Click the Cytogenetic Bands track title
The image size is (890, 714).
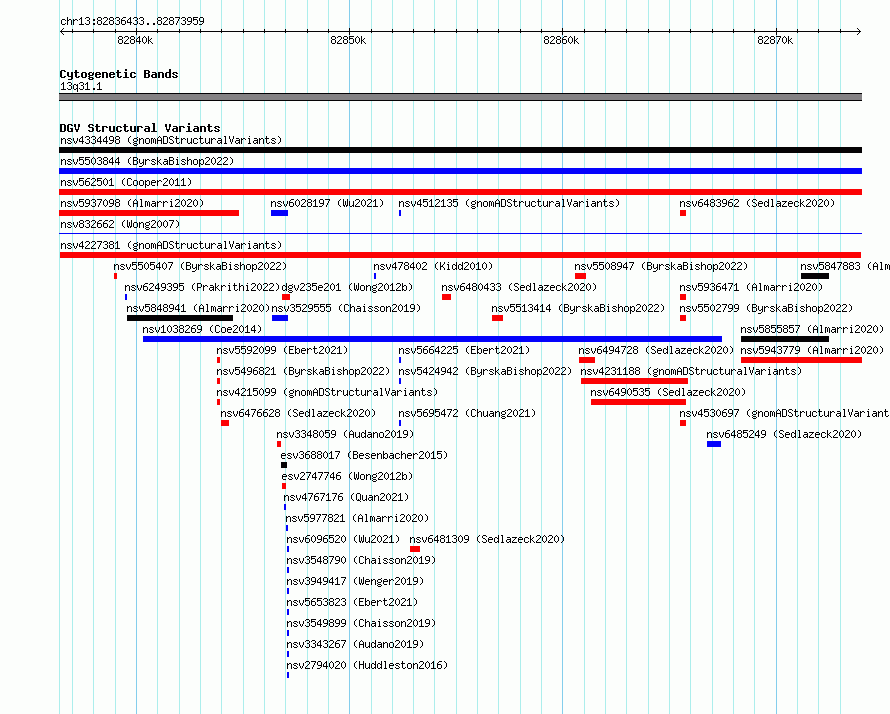pyautogui.click(x=119, y=74)
